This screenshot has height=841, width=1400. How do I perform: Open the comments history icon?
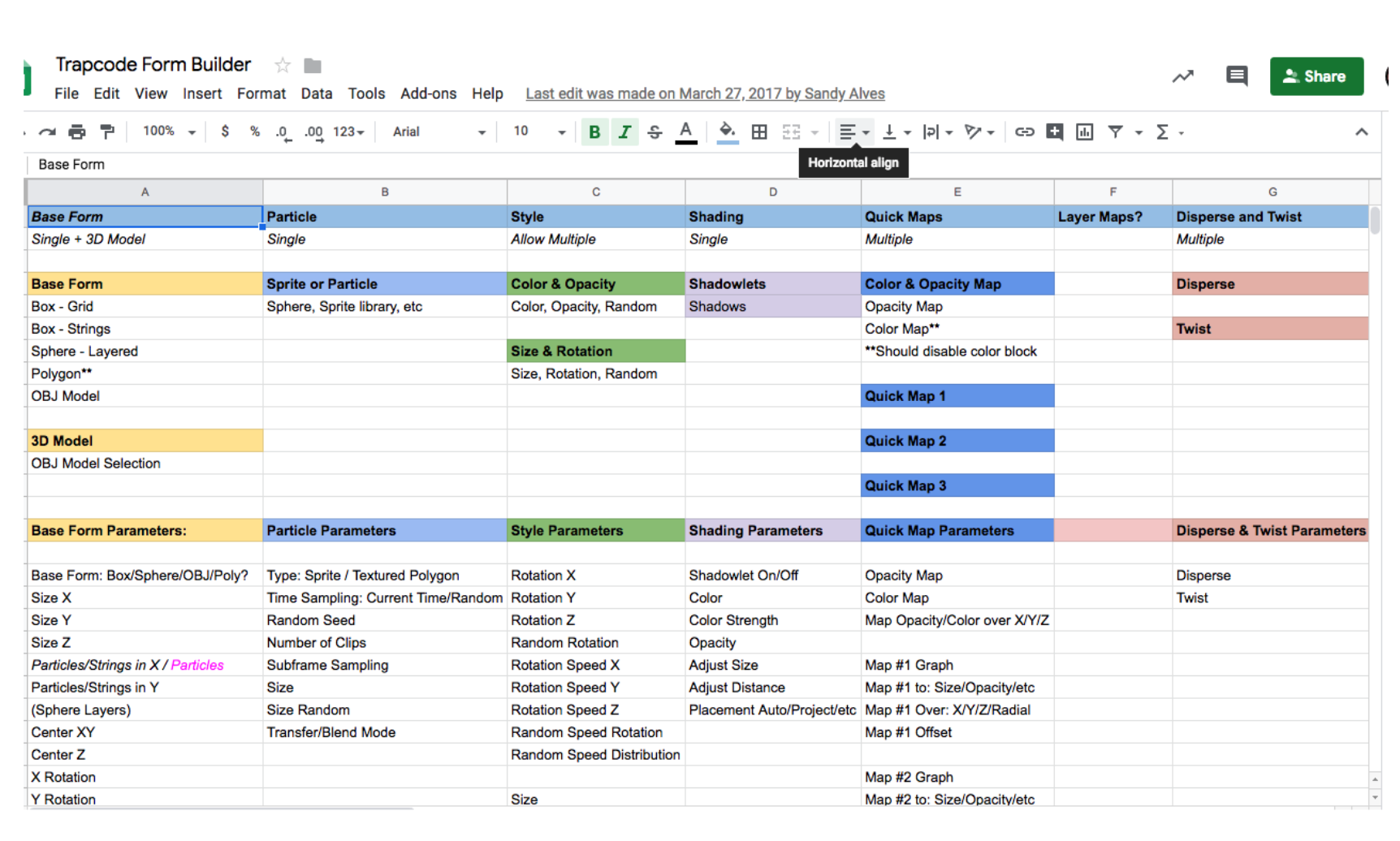click(1237, 76)
